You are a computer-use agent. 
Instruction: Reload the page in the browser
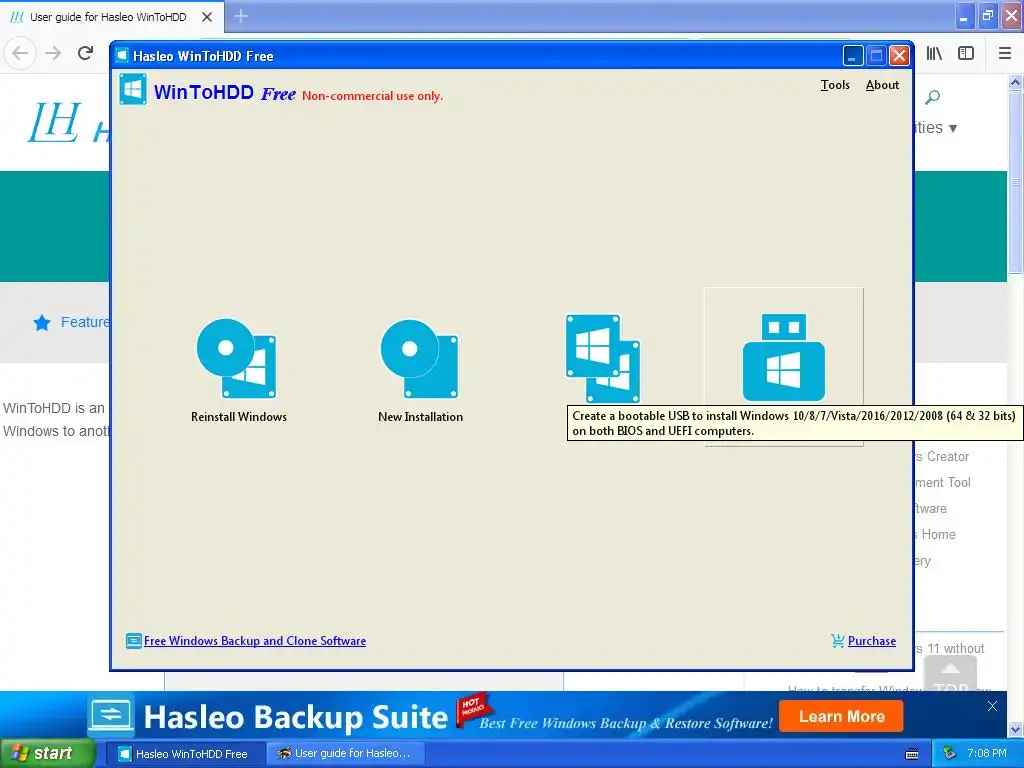(86, 53)
